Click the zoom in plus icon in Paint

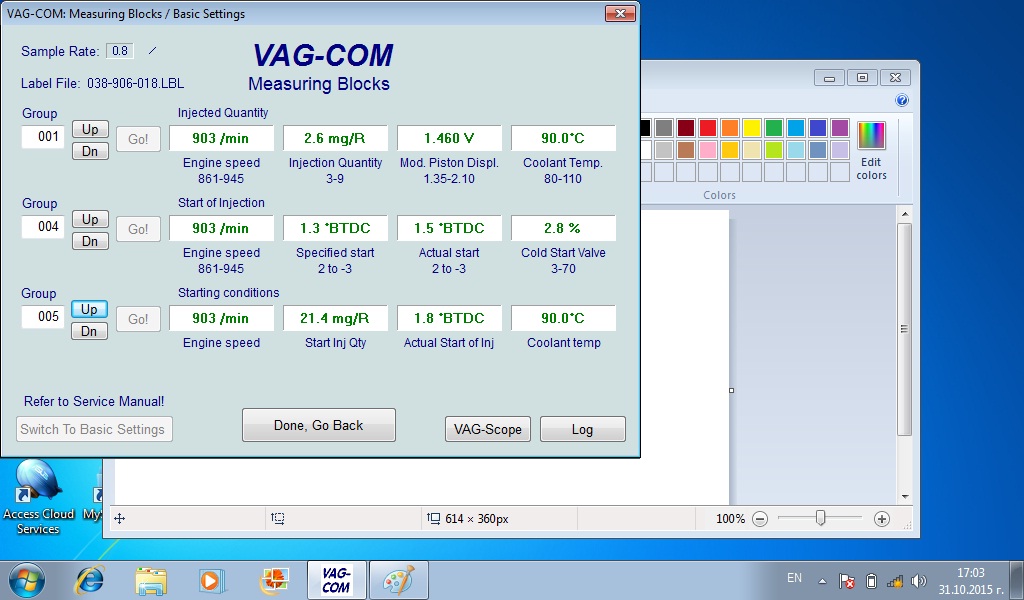coord(881,519)
